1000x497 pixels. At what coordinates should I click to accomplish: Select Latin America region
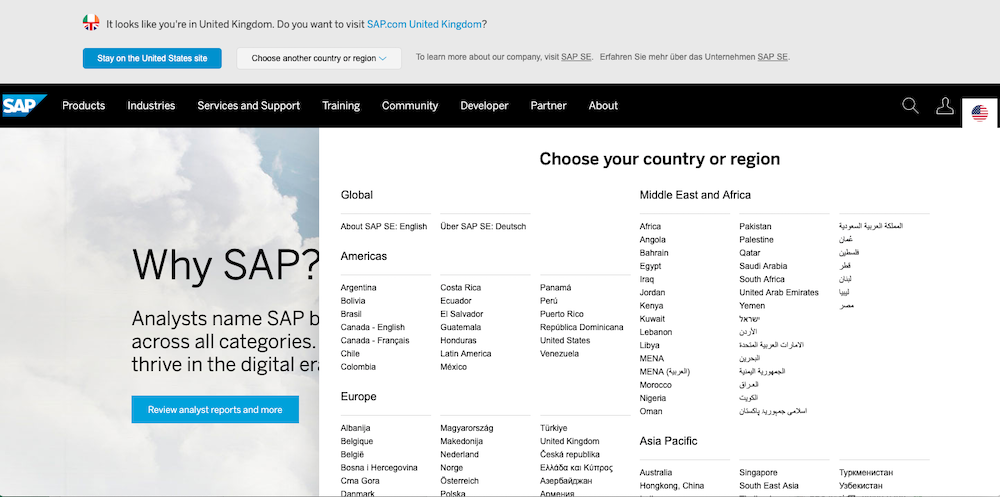[466, 353]
